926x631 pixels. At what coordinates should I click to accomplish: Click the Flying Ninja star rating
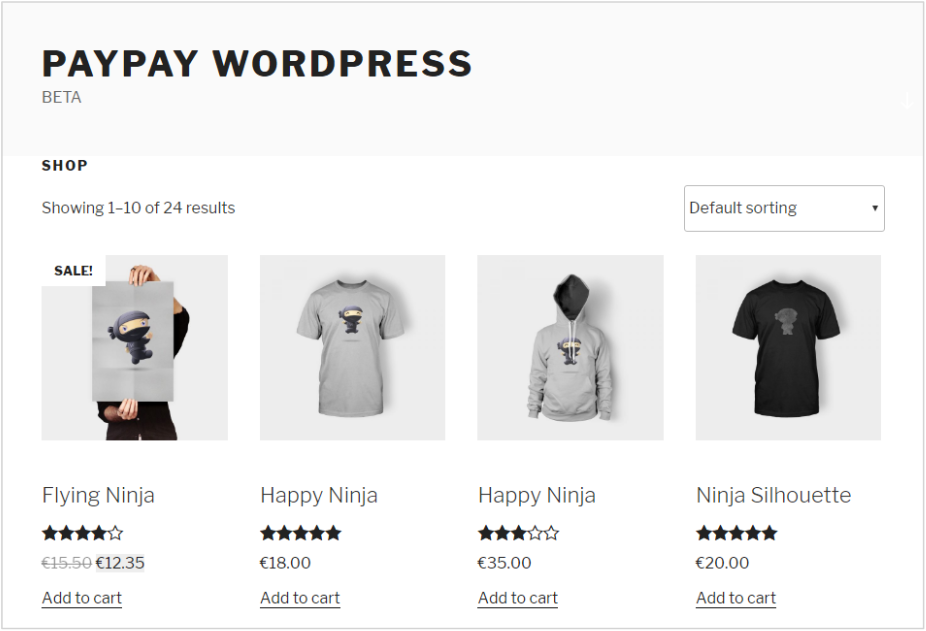pyautogui.click(x=83, y=534)
